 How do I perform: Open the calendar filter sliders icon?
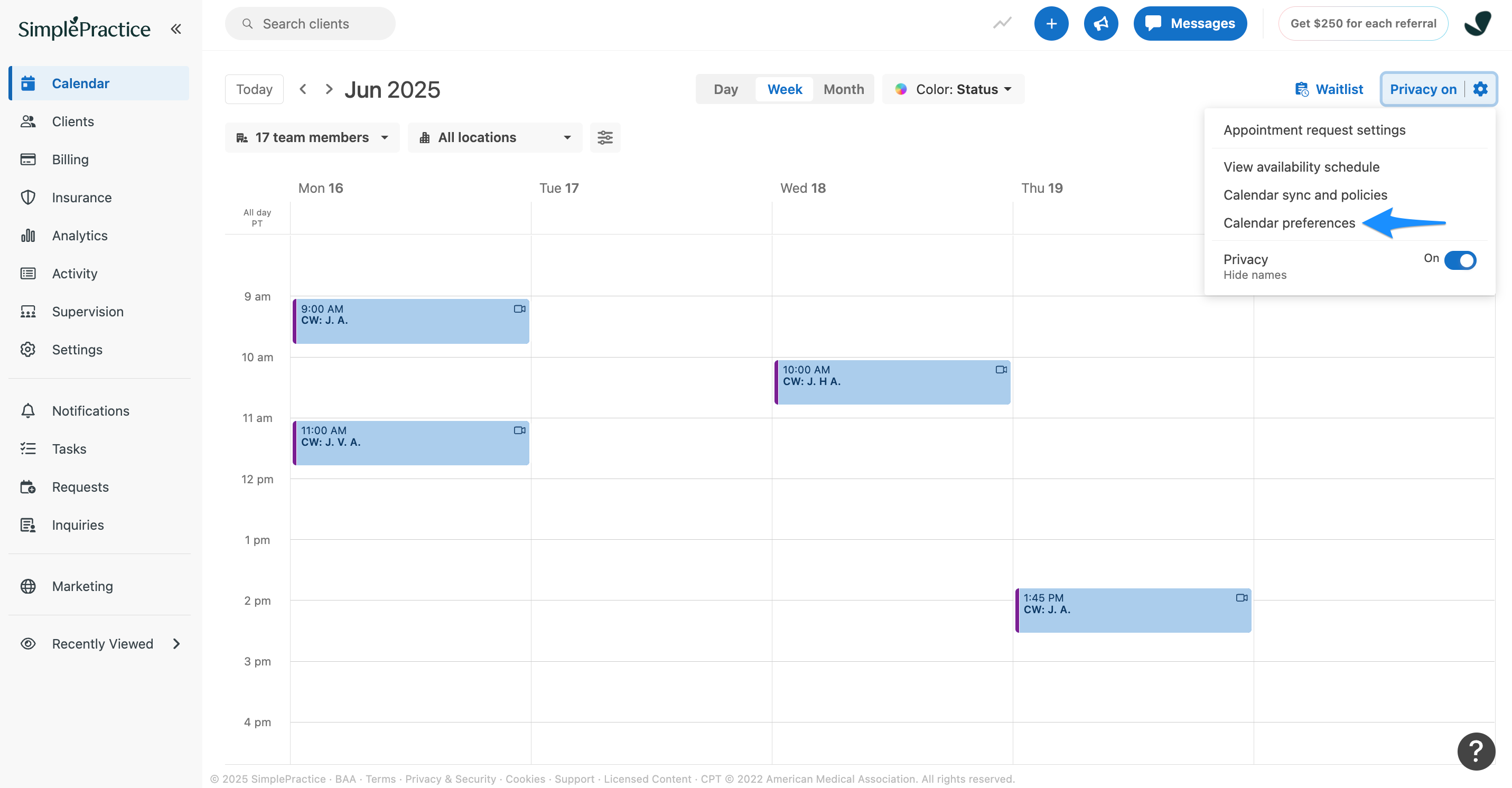(605, 137)
